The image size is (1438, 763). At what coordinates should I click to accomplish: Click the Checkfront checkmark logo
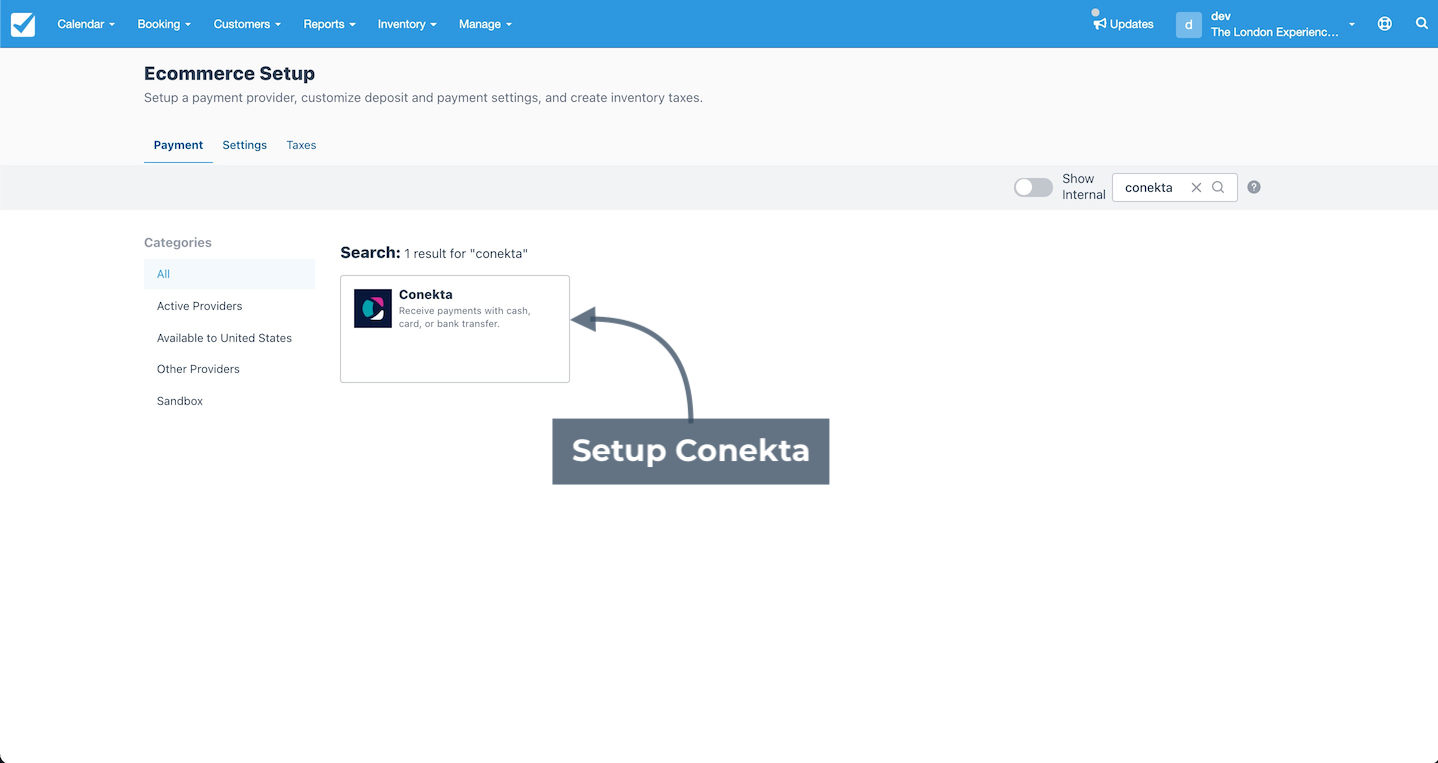pyautogui.click(x=23, y=24)
